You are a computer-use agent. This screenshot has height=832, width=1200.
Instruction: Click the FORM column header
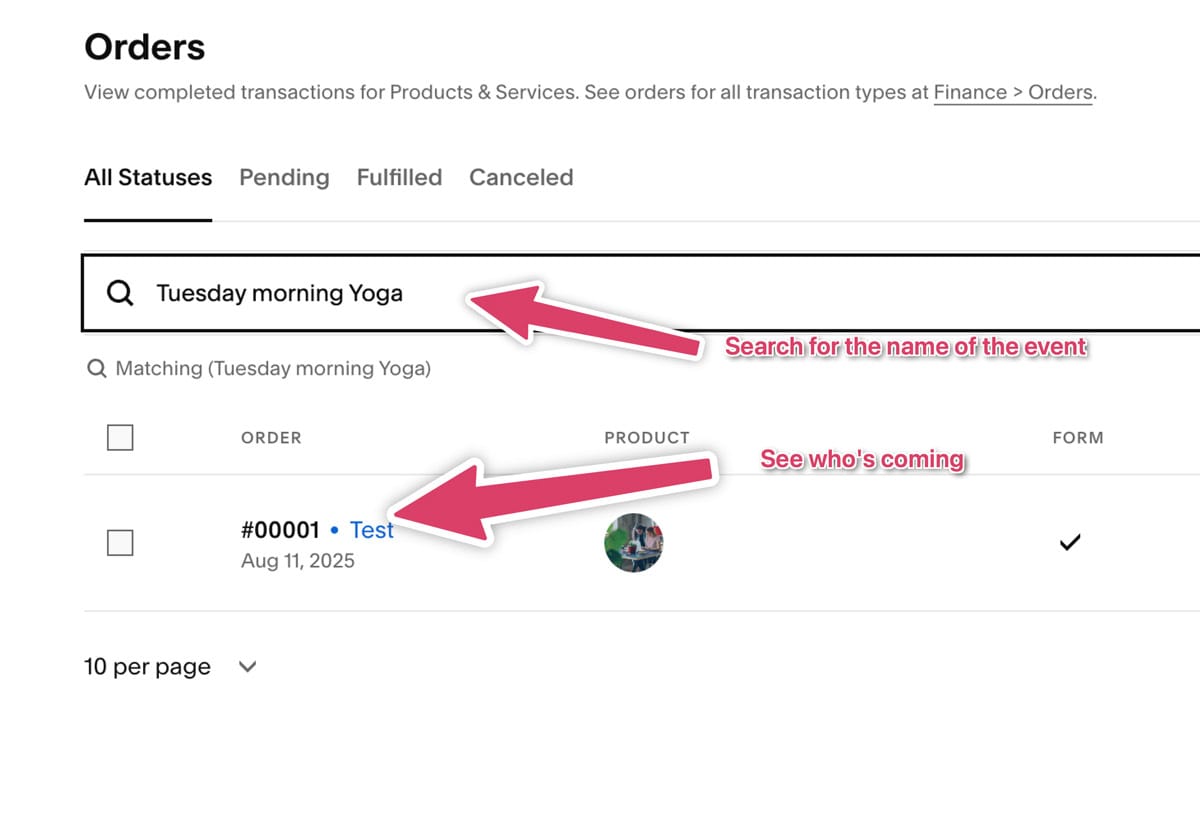(x=1078, y=438)
